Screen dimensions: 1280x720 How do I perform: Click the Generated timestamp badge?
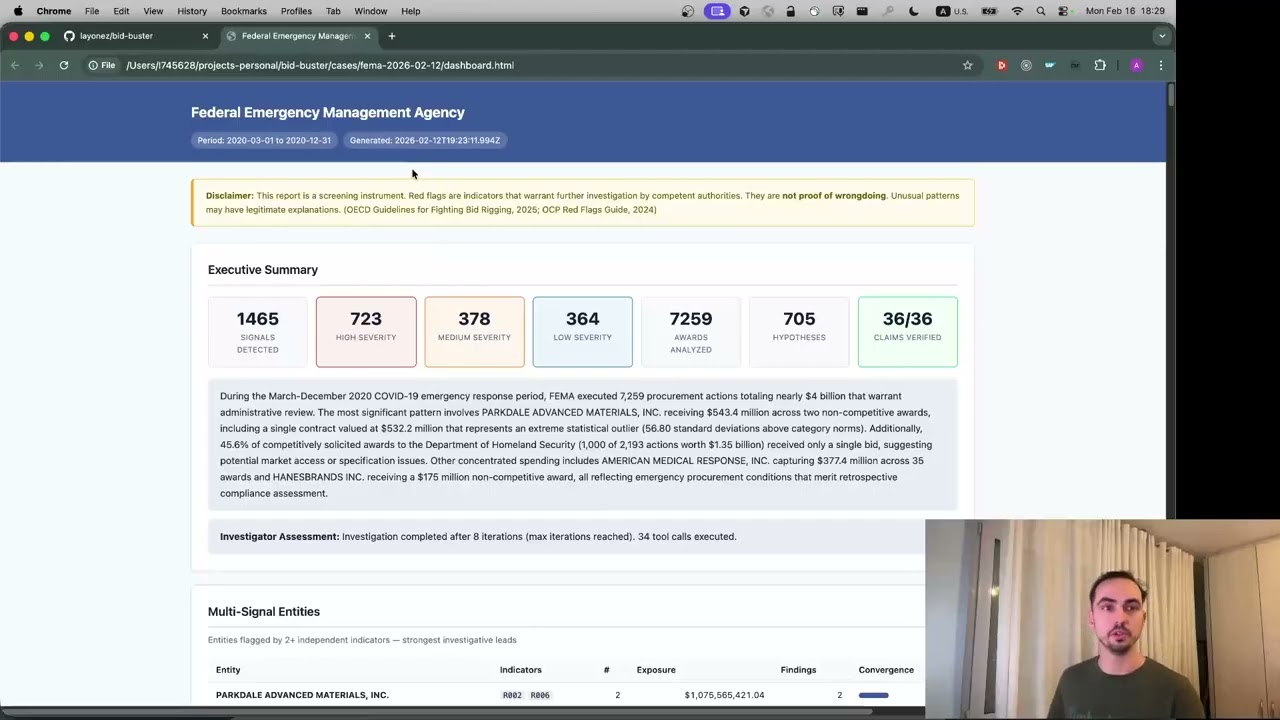coord(425,140)
